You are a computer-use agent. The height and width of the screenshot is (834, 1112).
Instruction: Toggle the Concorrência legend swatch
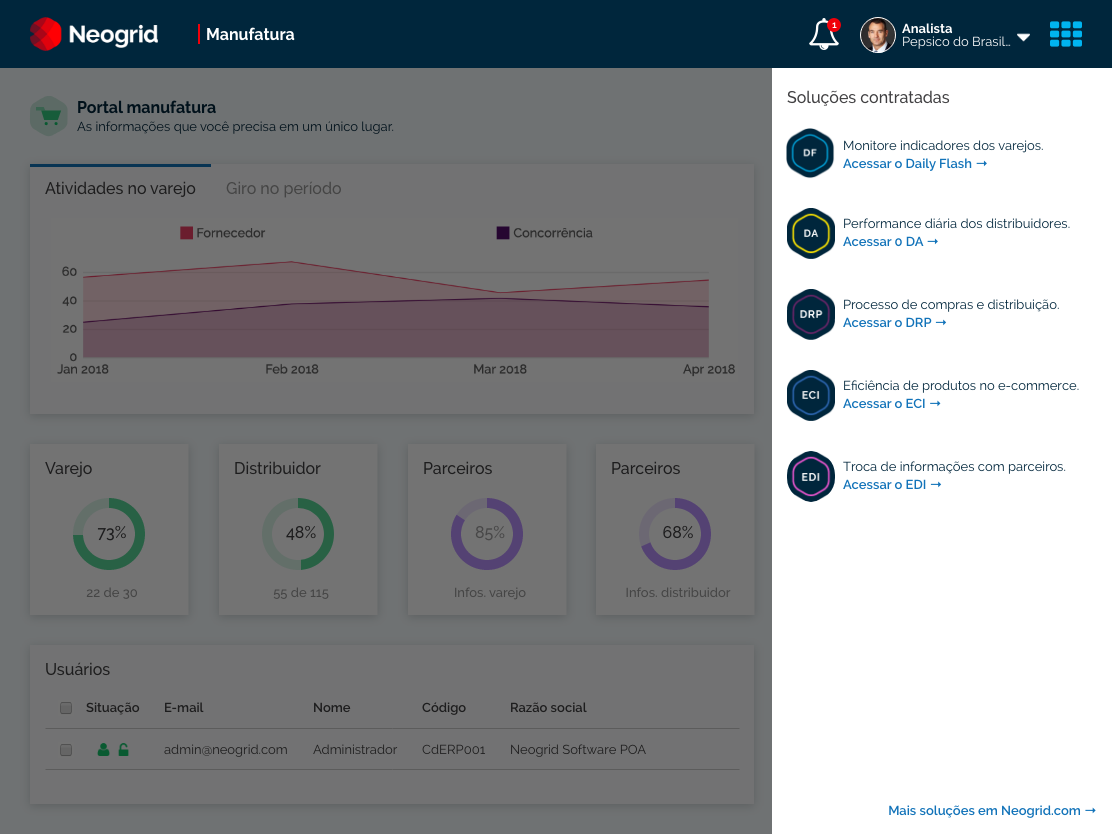503,233
